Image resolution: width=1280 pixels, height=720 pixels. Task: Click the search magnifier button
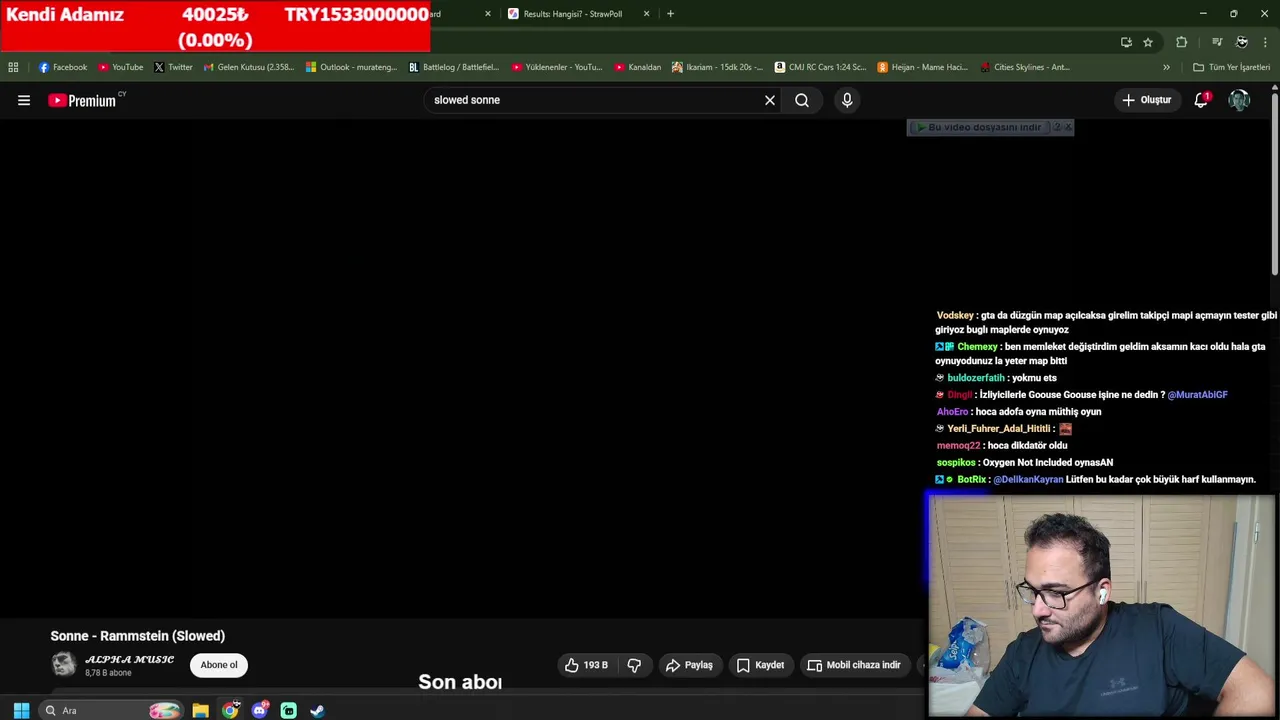tap(802, 100)
